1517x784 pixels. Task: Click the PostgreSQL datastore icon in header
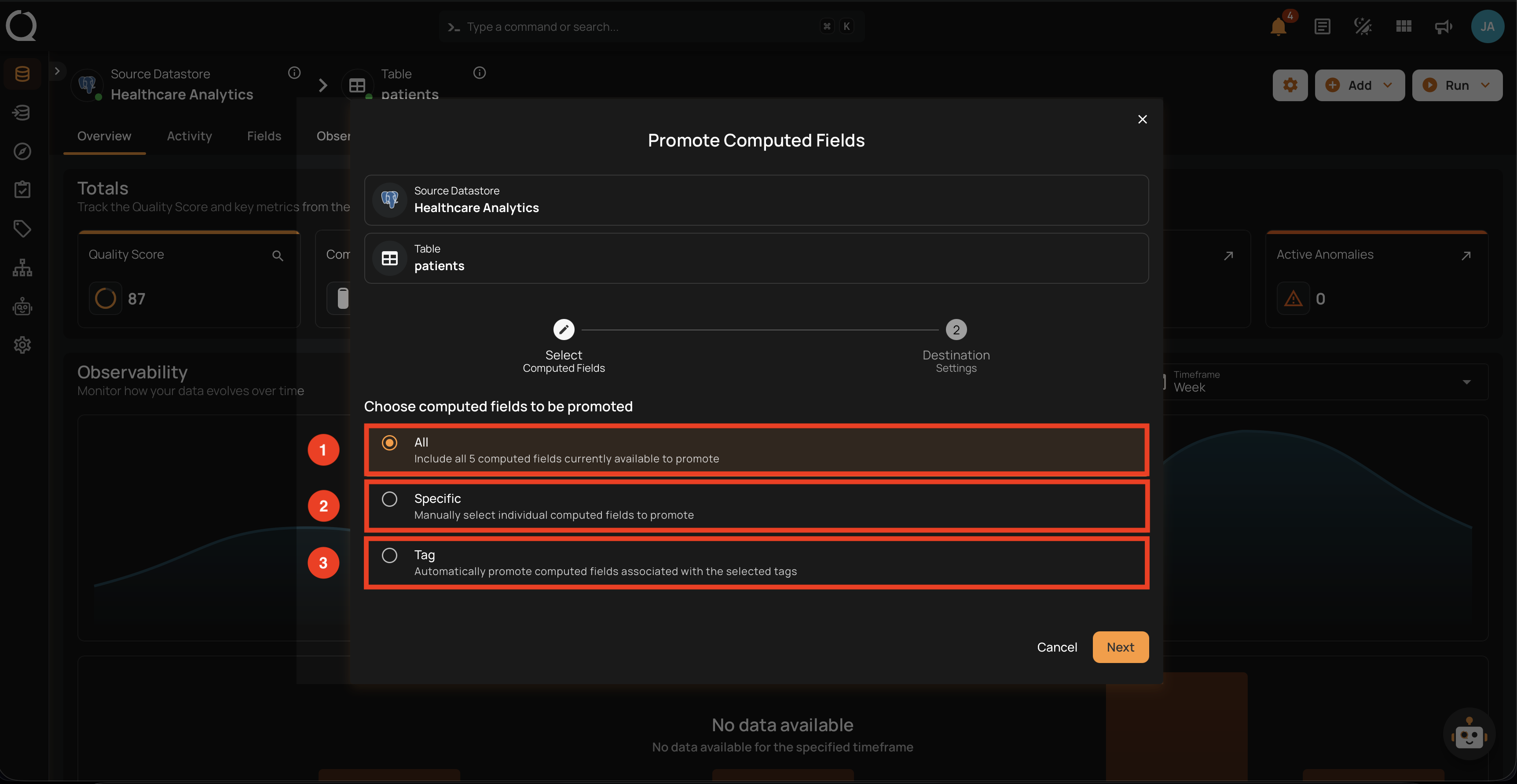tap(88, 85)
